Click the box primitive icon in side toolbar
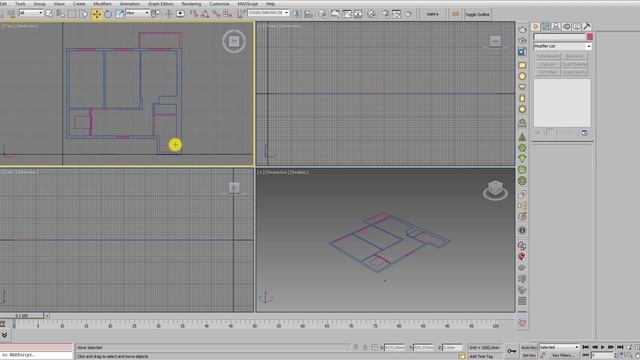Image resolution: width=640 pixels, height=360 pixels. point(522,65)
